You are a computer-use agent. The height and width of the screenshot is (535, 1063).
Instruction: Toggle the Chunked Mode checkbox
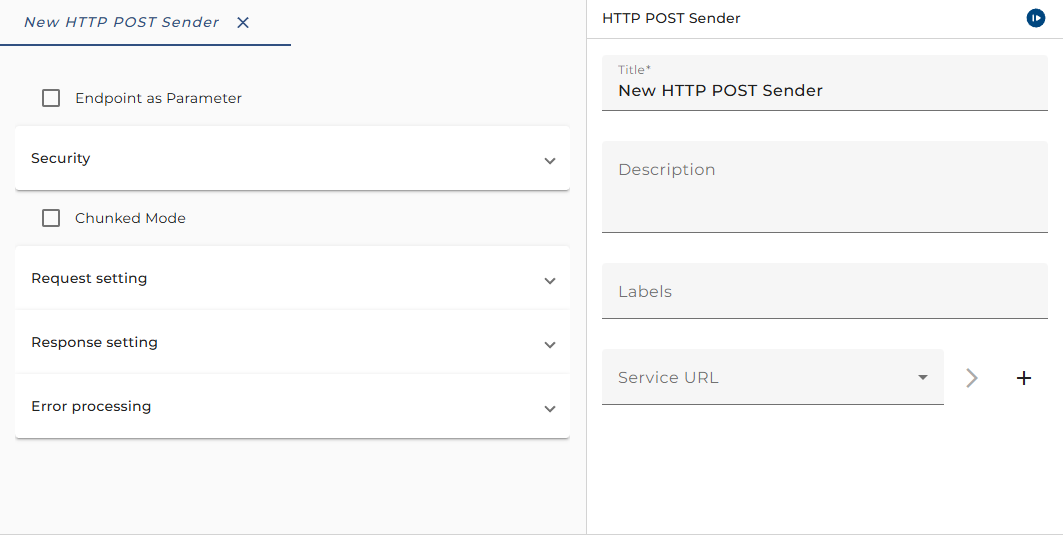click(51, 218)
